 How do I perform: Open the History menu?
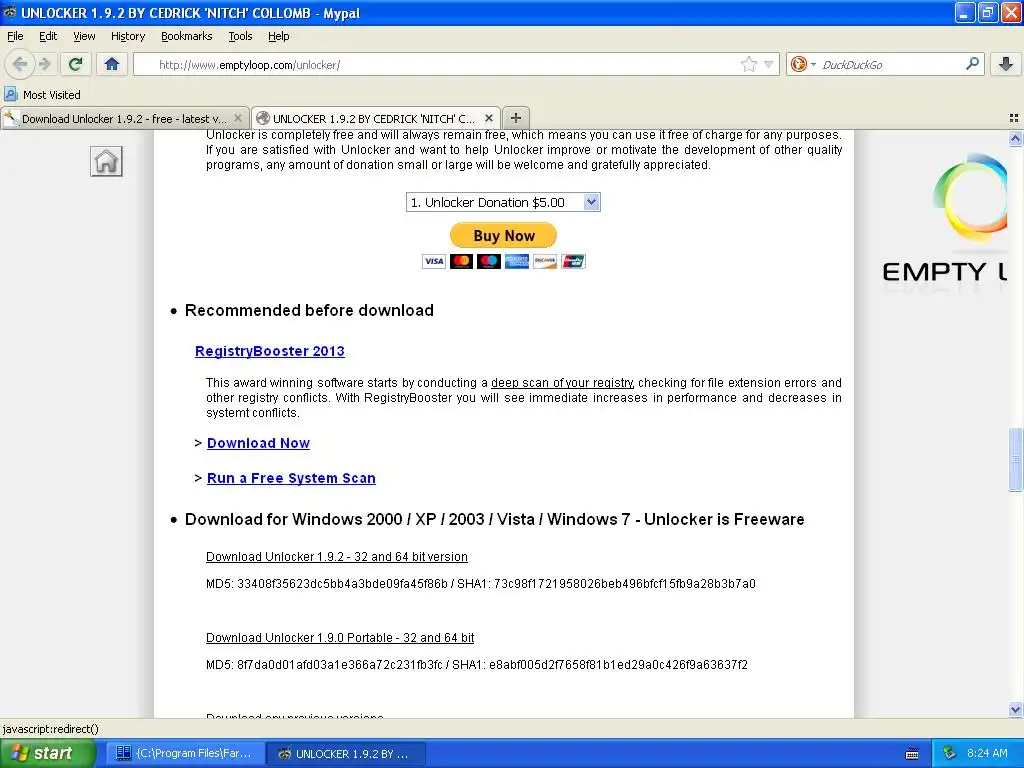click(128, 37)
